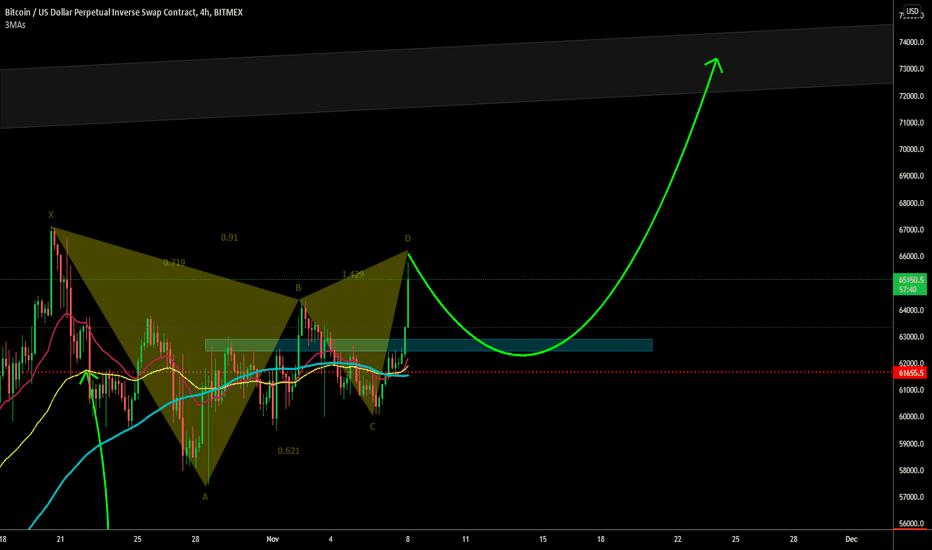
Task: Click the 0.91 ratio label on pattern
Action: 229,237
